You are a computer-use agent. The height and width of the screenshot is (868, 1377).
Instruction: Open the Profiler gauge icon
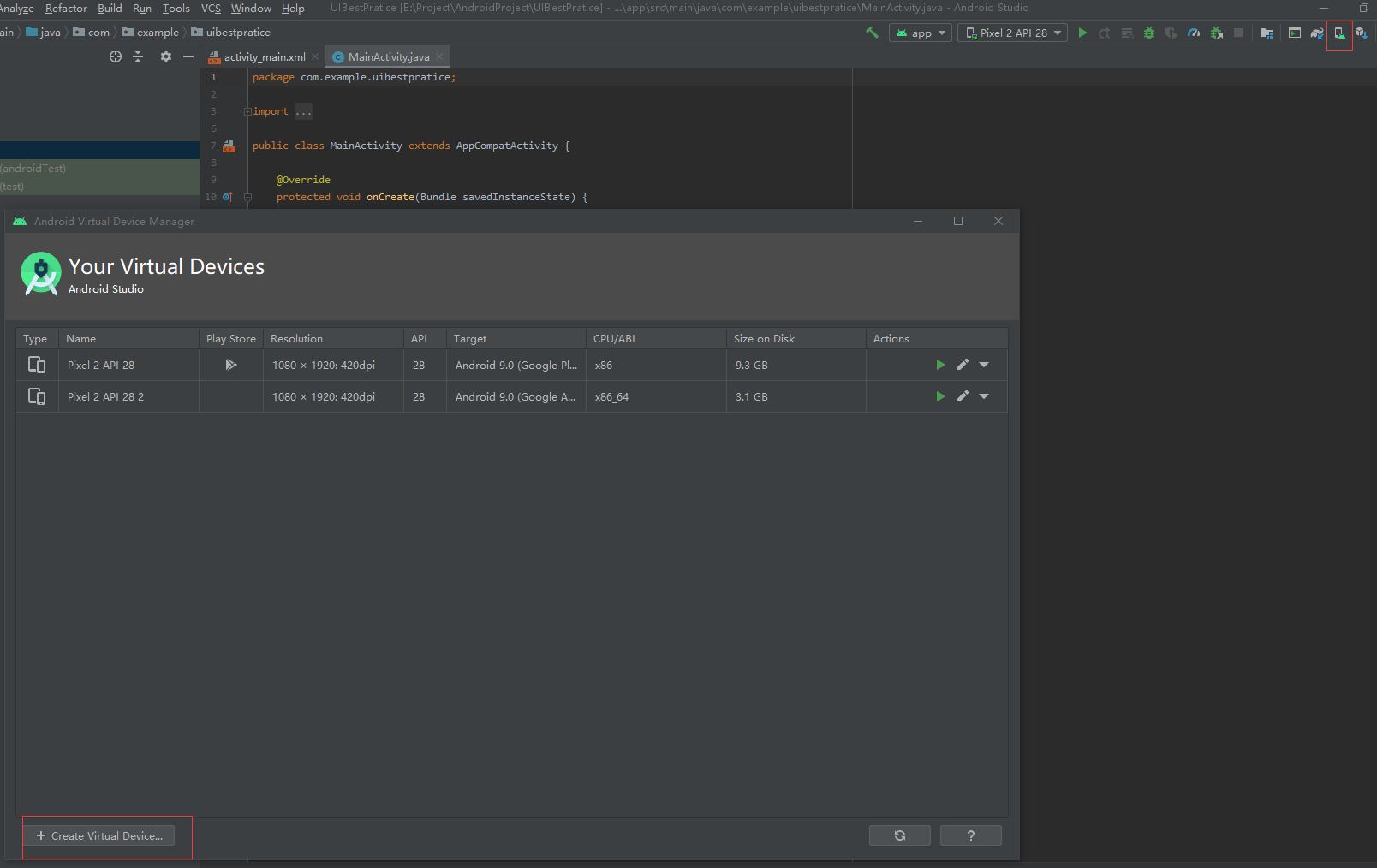1194,33
